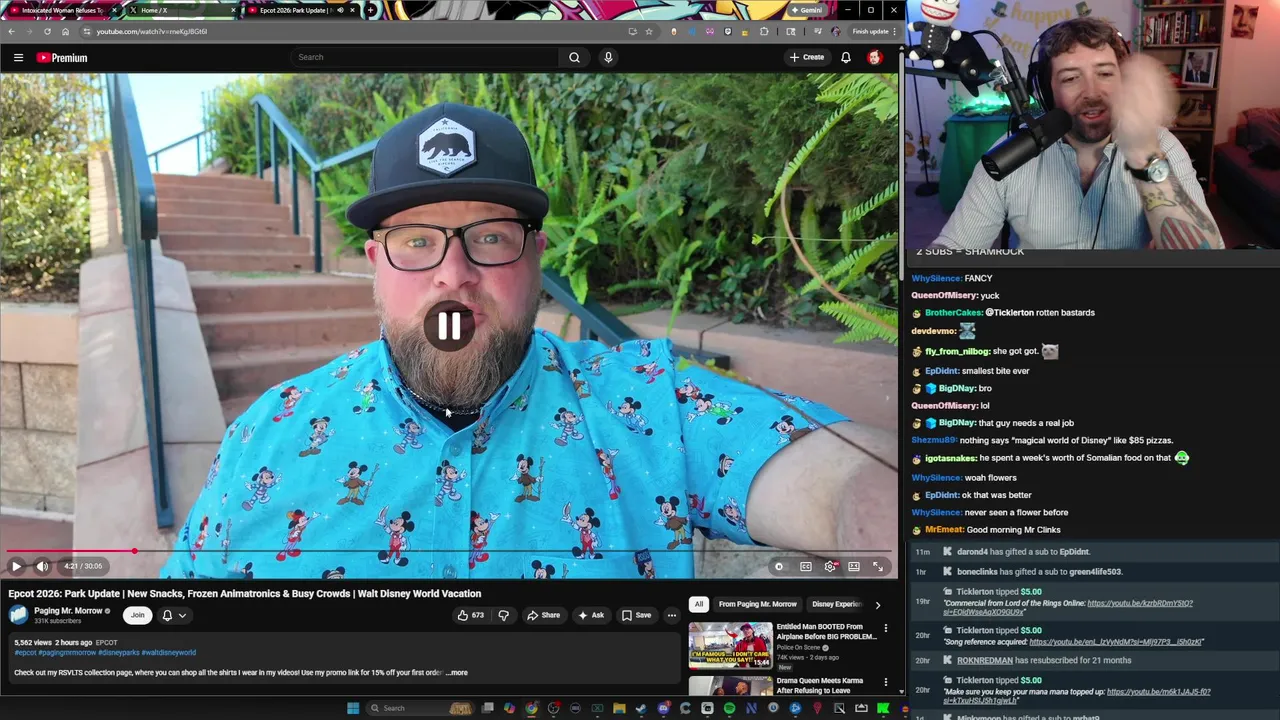Share the Epcot 2026 video
This screenshot has height=720, width=1280.
(x=543, y=615)
